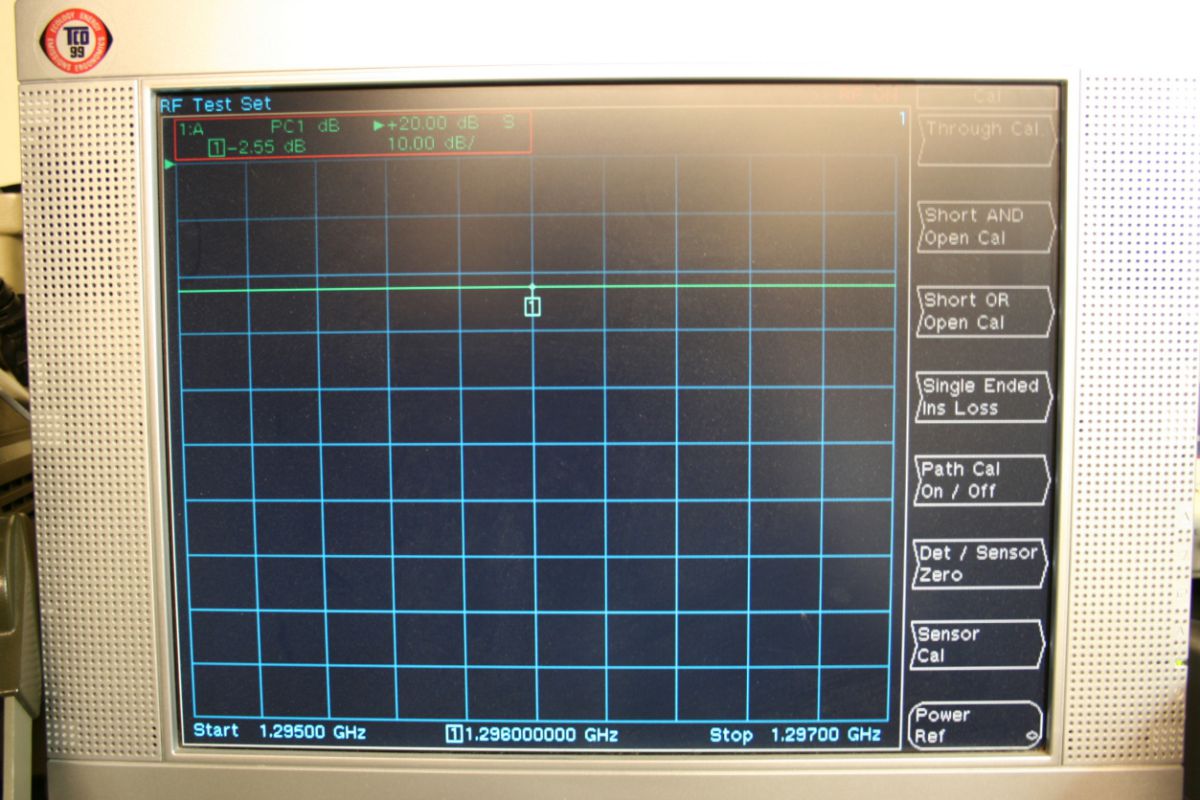Start Det / Sensor Zero

pos(980,564)
